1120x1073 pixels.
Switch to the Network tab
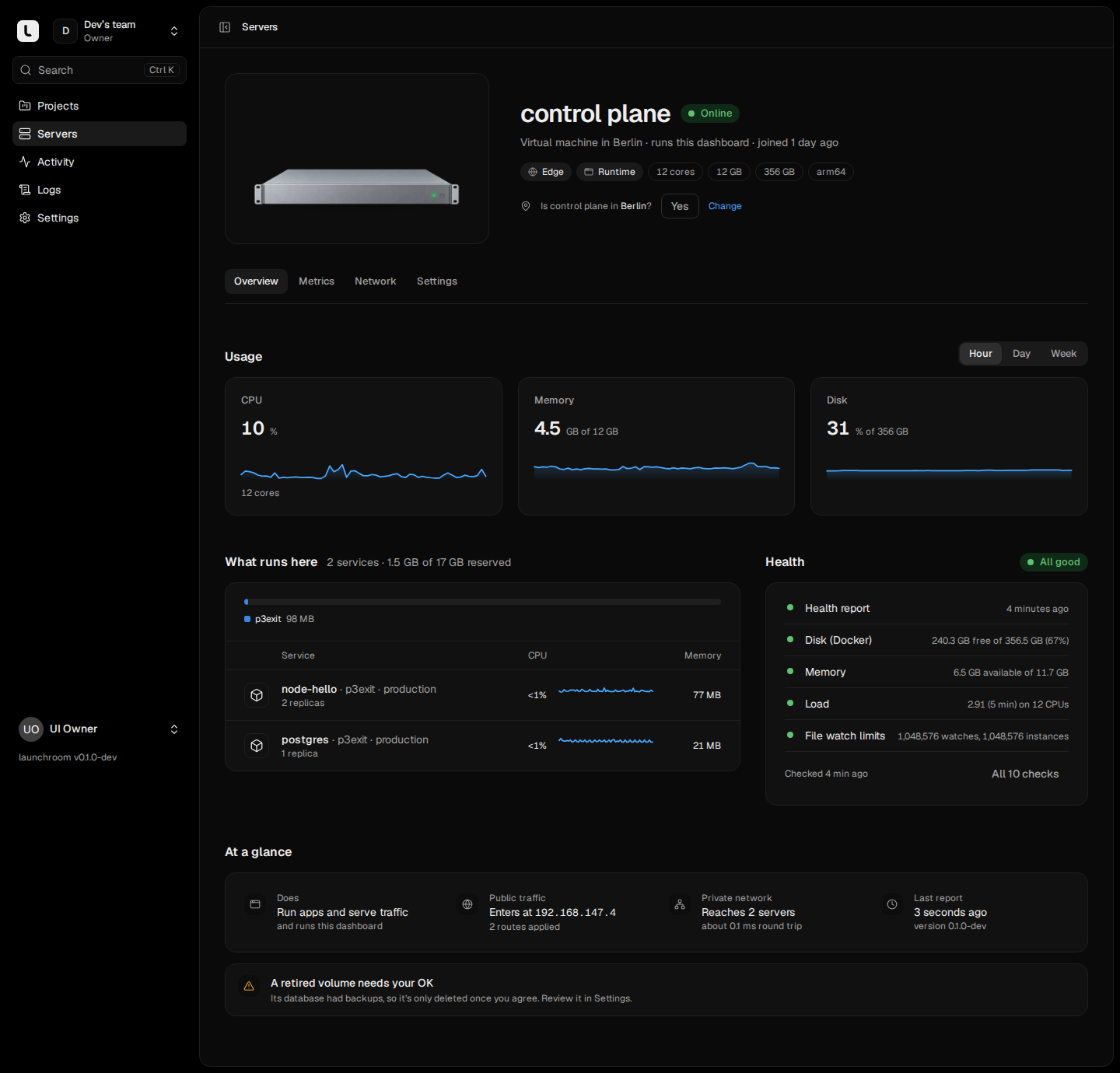click(x=376, y=281)
